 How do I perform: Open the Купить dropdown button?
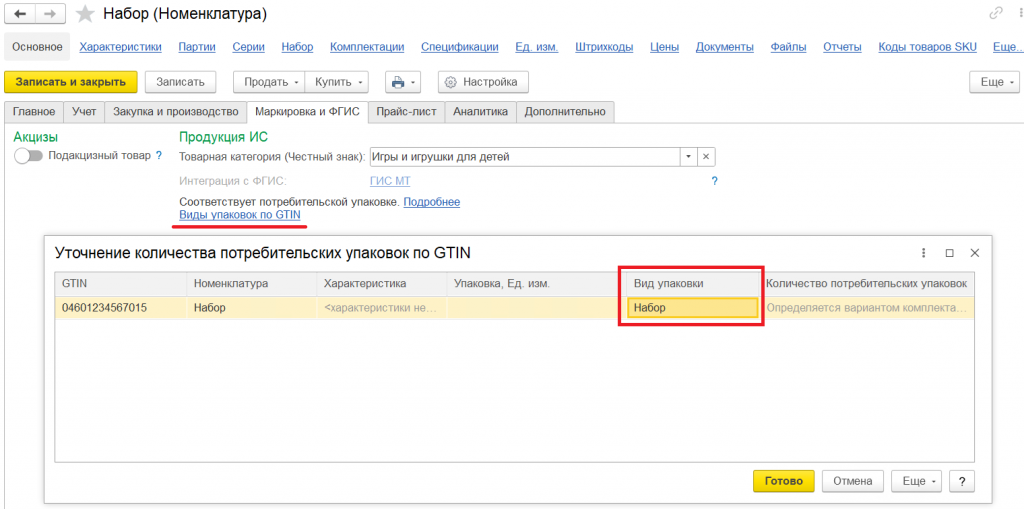pyautogui.click(x=336, y=82)
